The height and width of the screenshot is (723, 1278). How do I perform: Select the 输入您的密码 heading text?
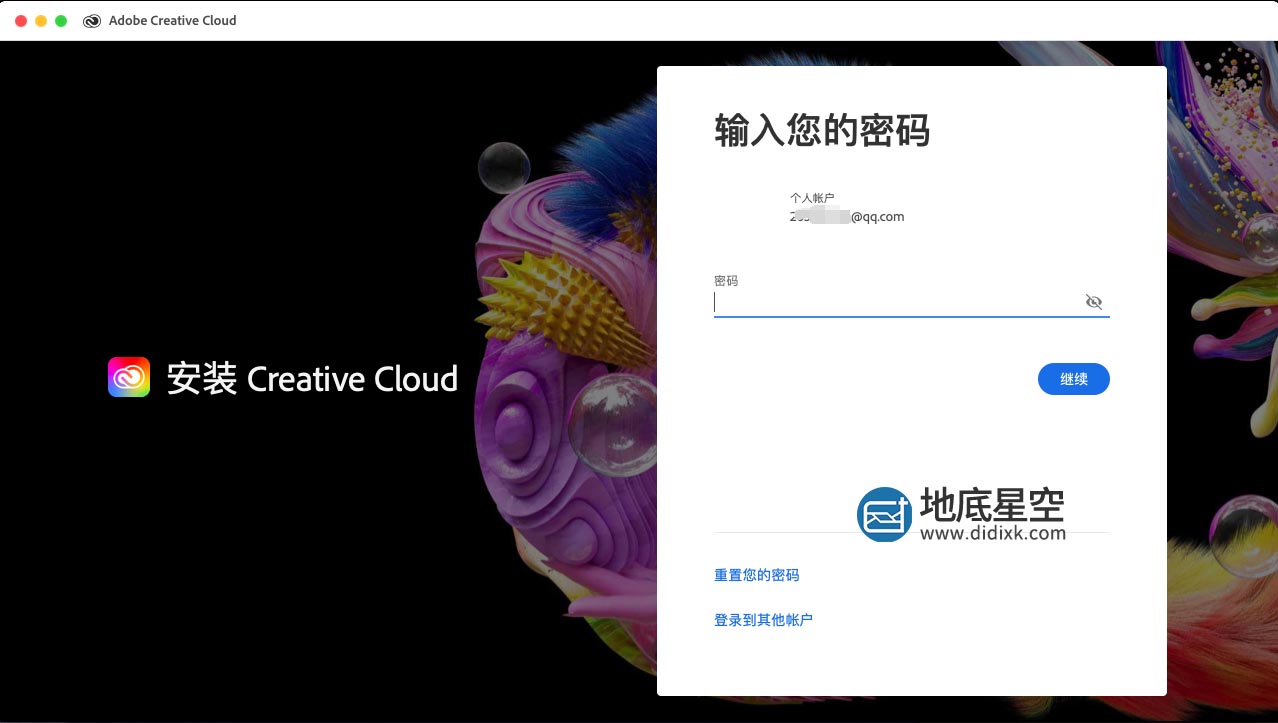click(822, 131)
